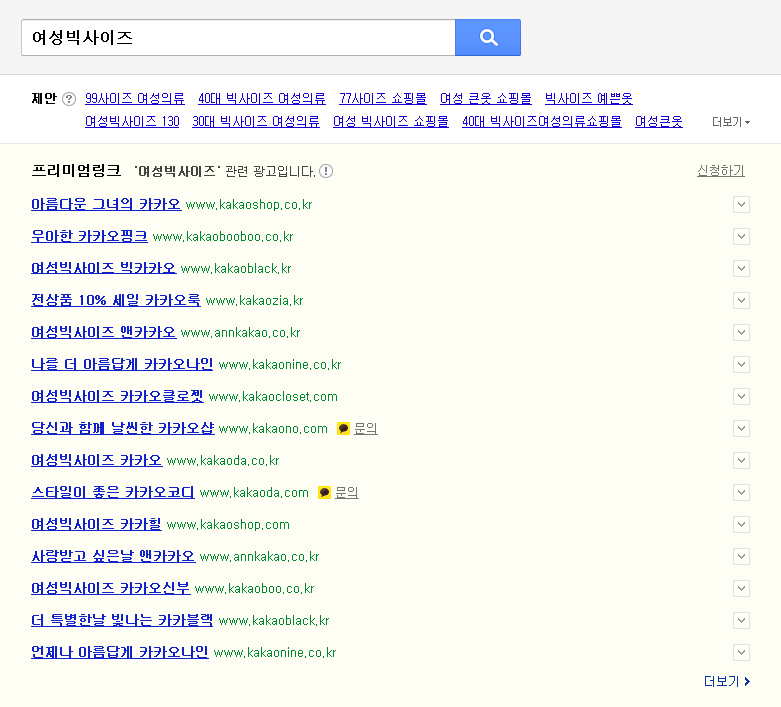This screenshot has height=707, width=781.
Task: Open suggestion 99사이즈 여성의류
Action: [134, 99]
